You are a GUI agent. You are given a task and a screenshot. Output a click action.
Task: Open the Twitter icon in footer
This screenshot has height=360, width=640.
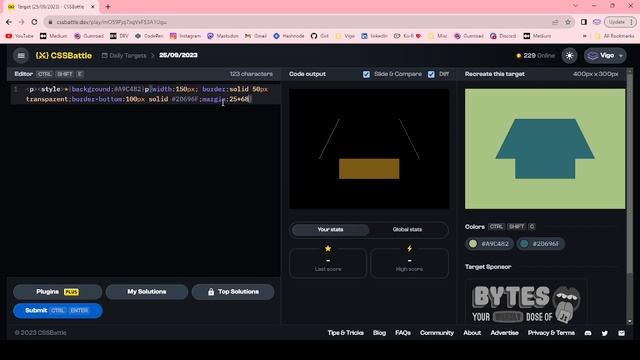(x=604, y=333)
